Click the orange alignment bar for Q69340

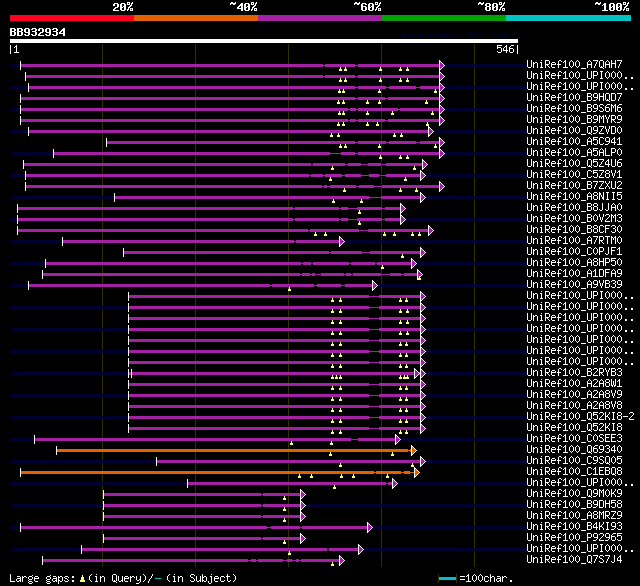(x=234, y=451)
